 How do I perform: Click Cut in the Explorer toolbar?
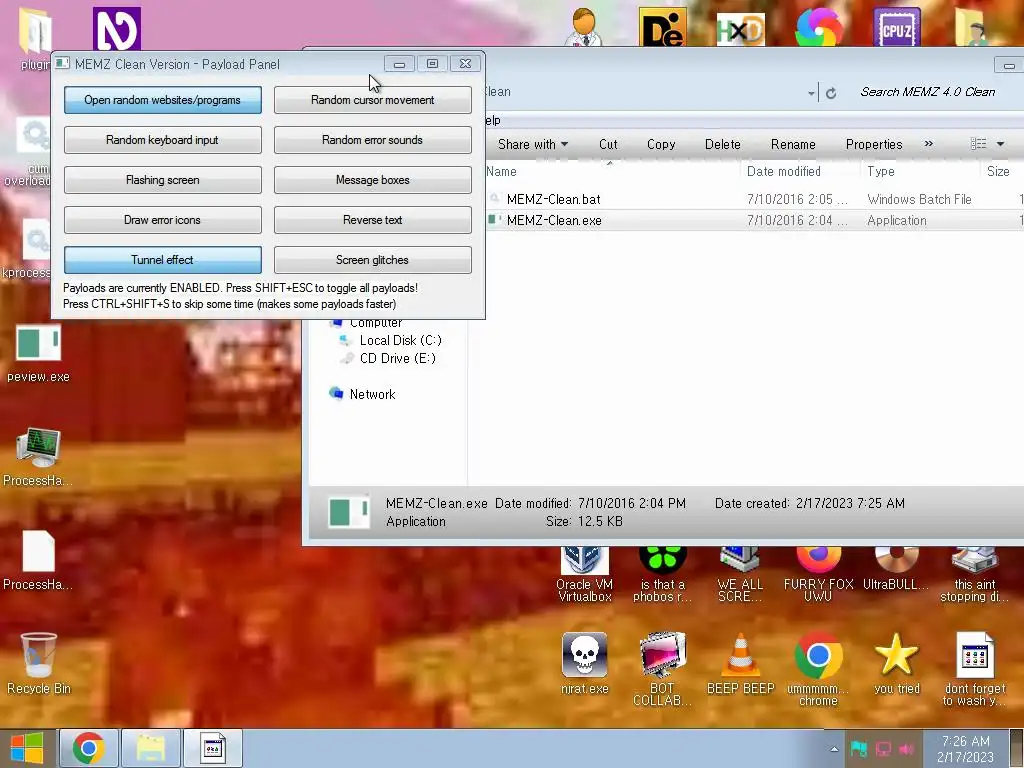click(x=608, y=144)
